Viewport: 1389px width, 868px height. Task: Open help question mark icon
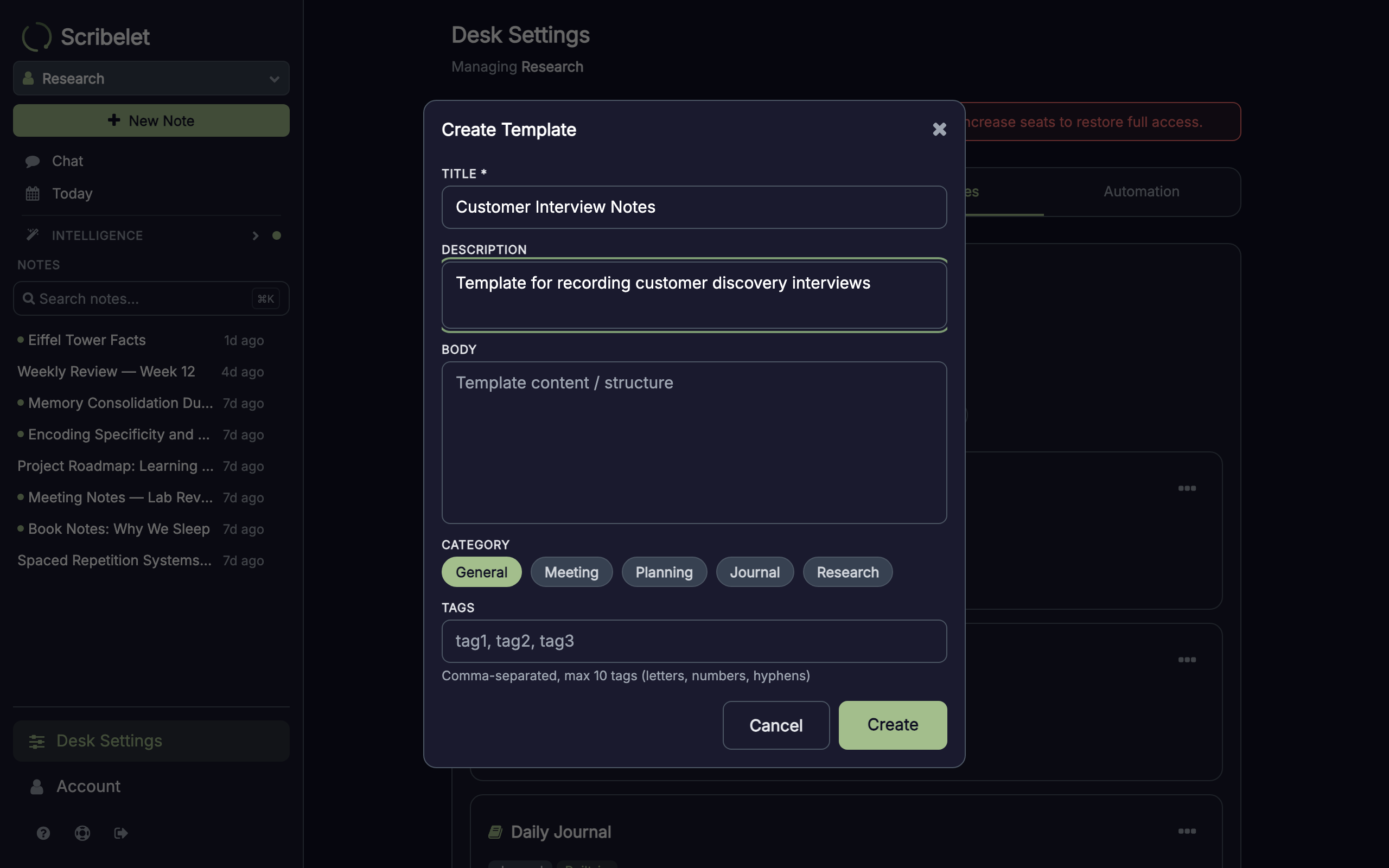click(43, 833)
